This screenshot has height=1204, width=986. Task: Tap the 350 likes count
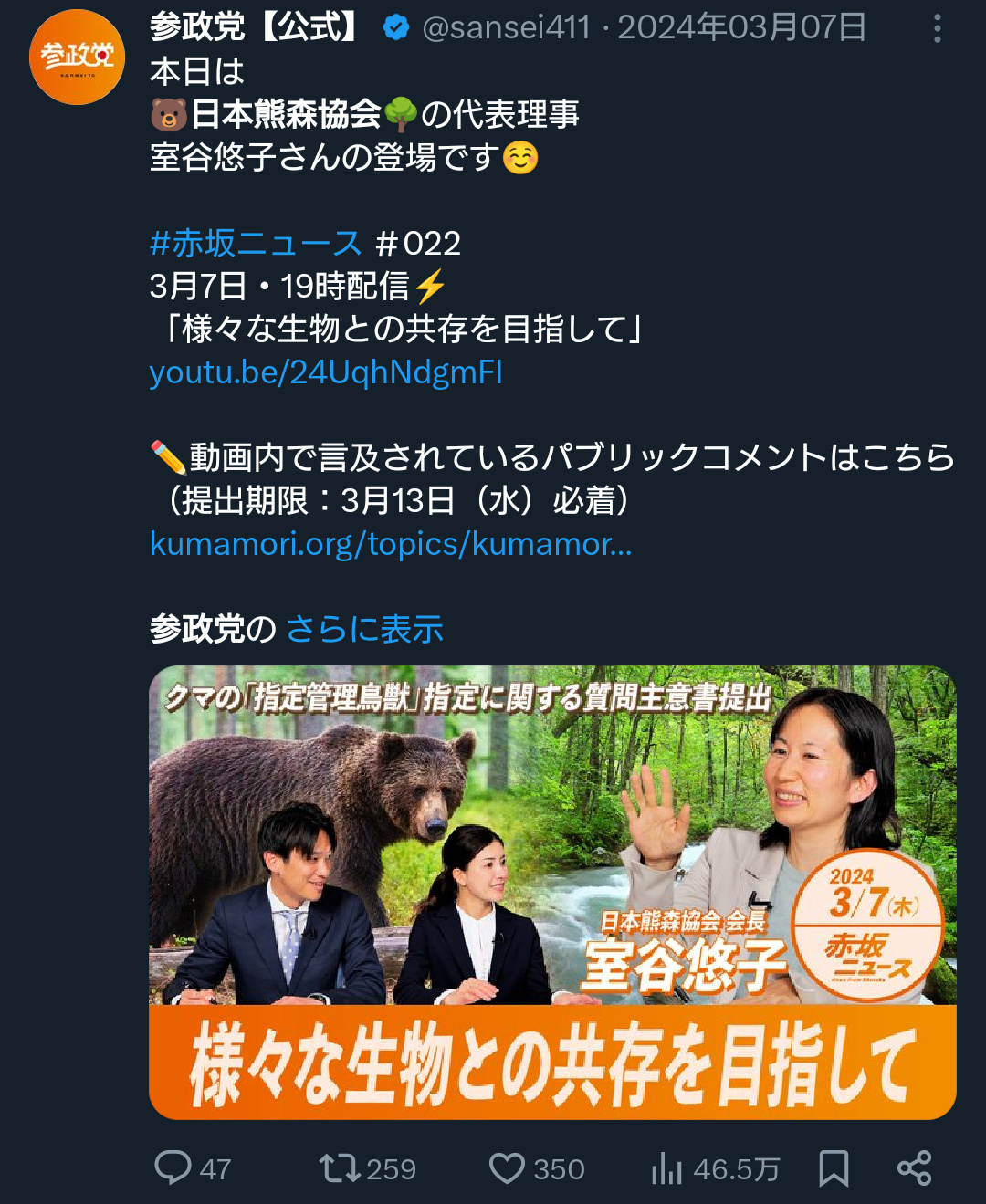[x=559, y=1169]
